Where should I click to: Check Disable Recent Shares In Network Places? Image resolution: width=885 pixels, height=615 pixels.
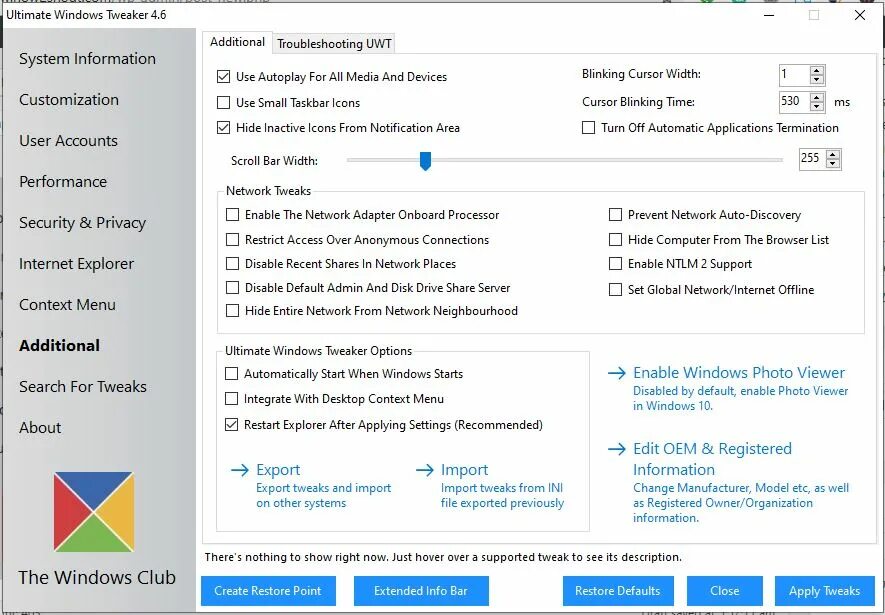tap(233, 264)
